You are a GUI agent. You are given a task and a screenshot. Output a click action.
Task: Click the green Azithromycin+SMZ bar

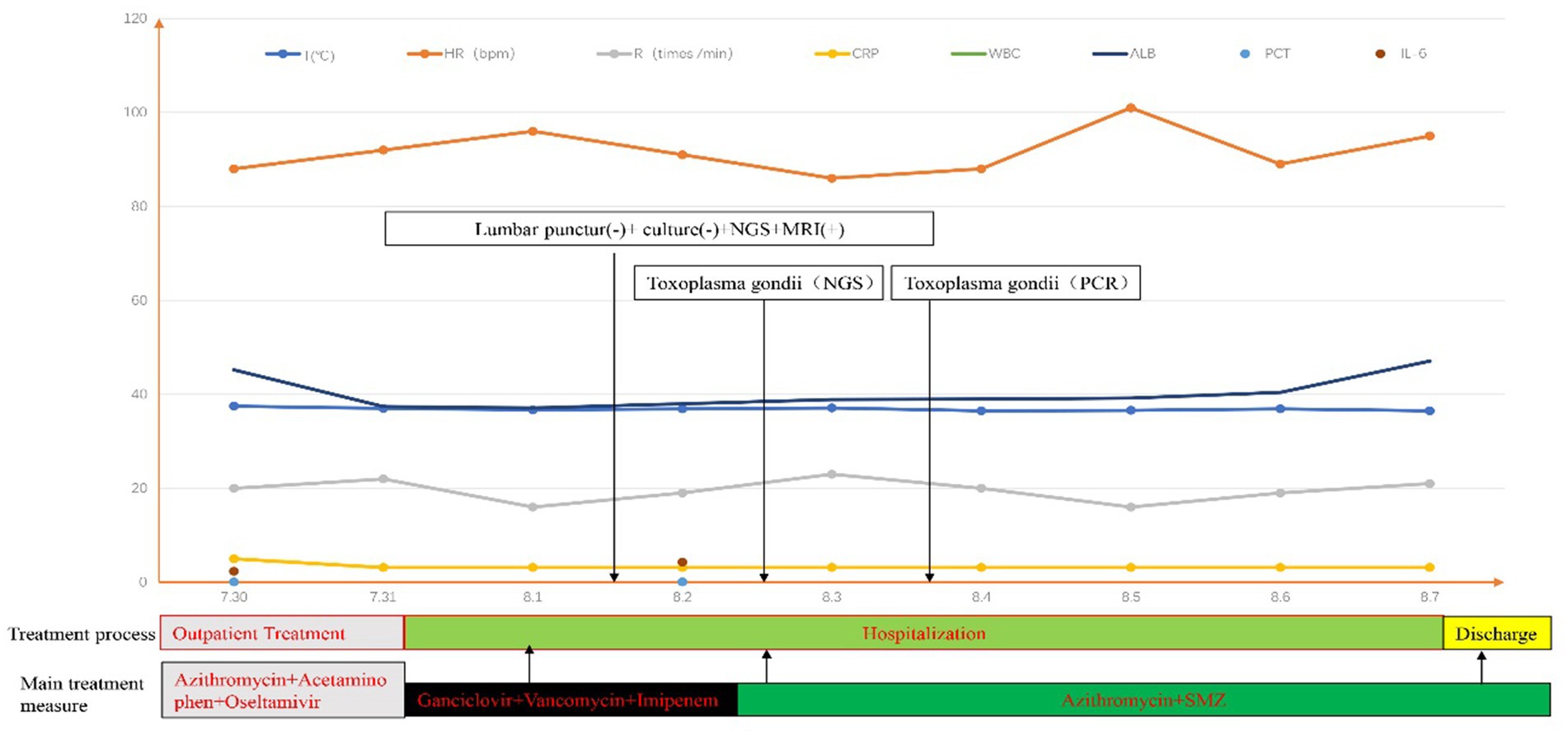pyautogui.click(x=1143, y=700)
